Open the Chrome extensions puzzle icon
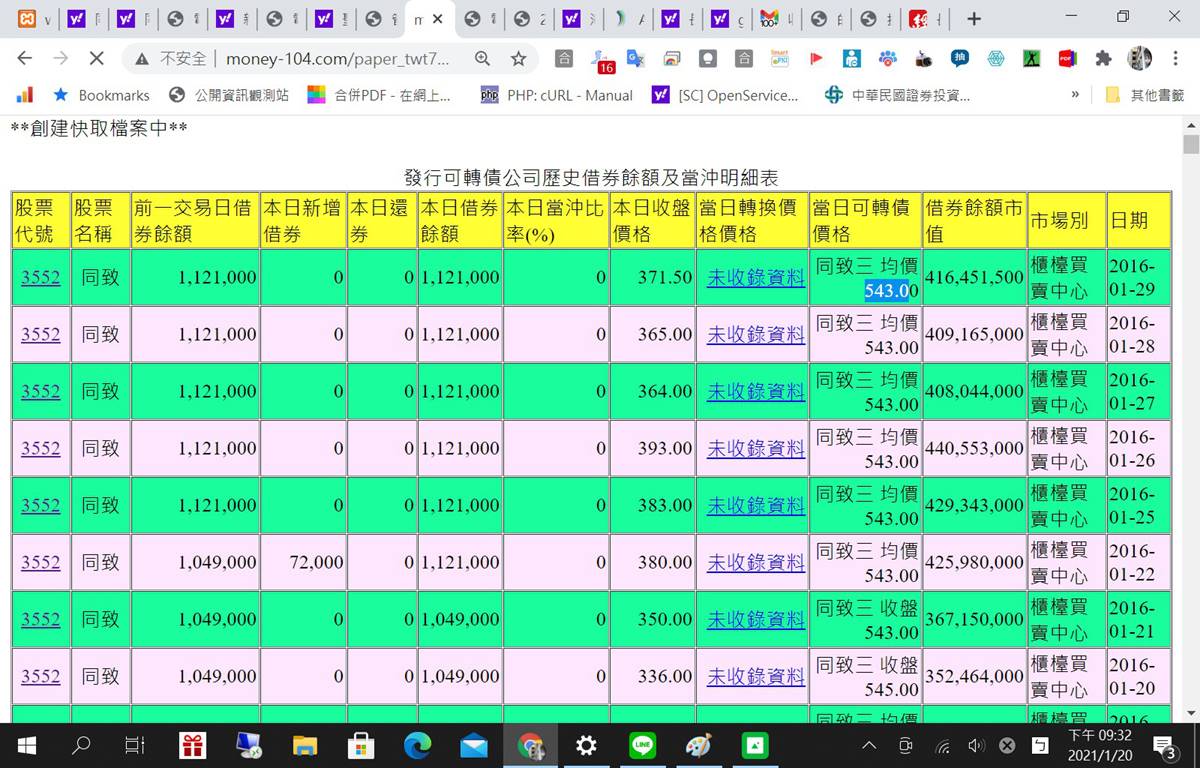 pos(1103,59)
